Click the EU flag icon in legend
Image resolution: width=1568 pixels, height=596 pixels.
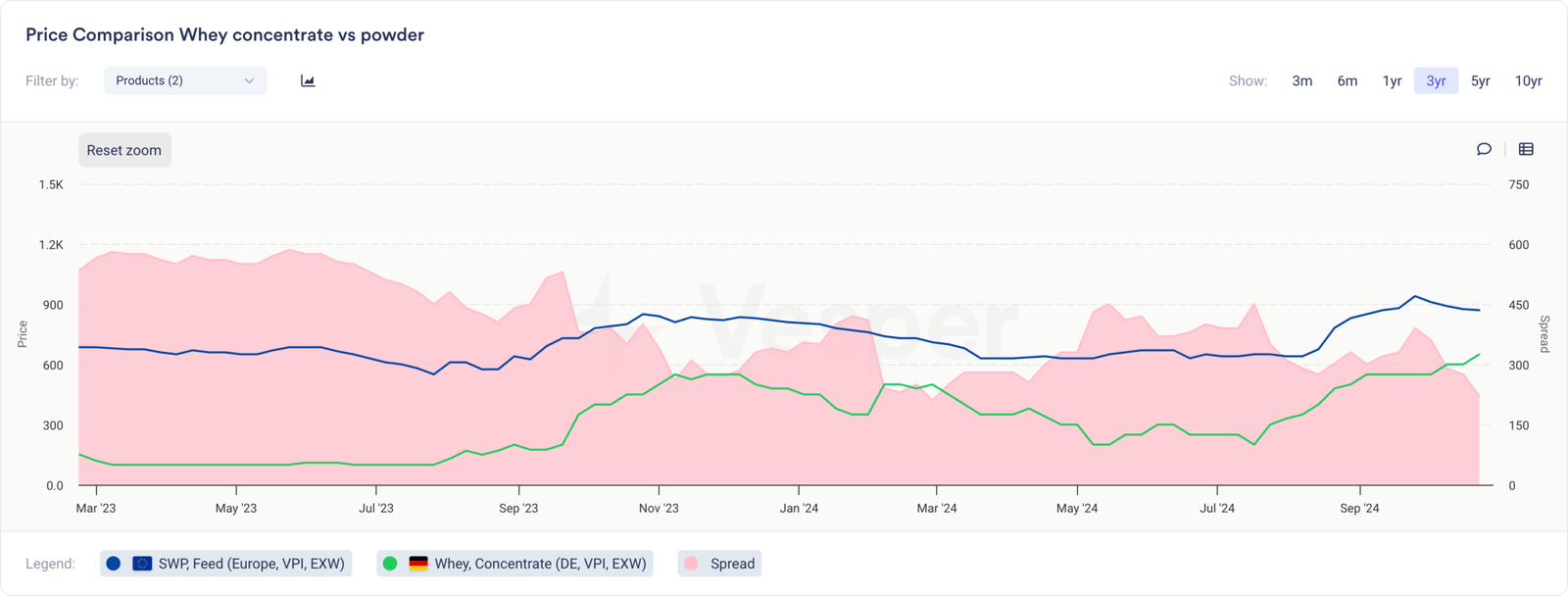pyautogui.click(x=142, y=564)
